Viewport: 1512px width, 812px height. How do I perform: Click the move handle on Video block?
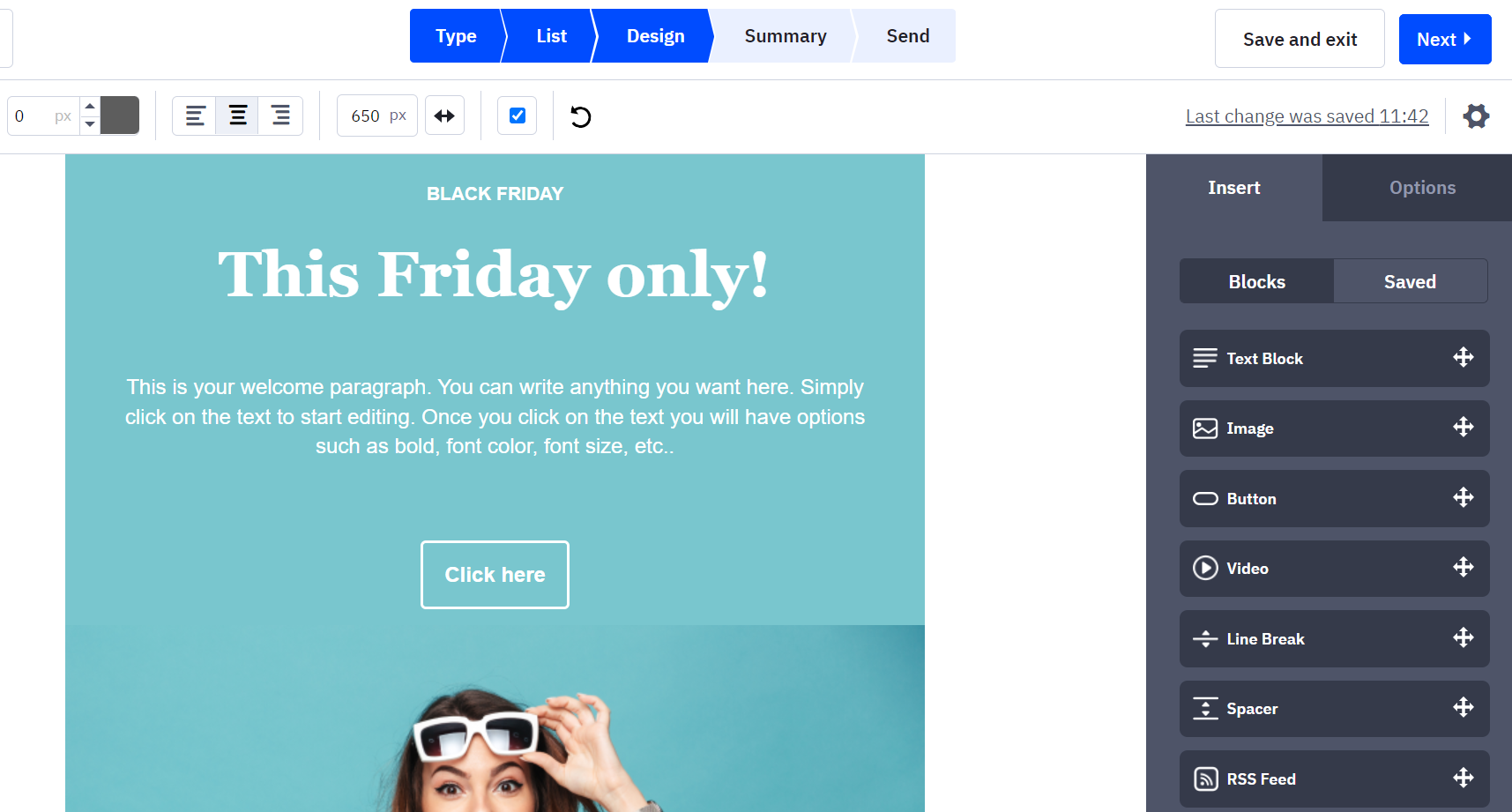(x=1464, y=567)
